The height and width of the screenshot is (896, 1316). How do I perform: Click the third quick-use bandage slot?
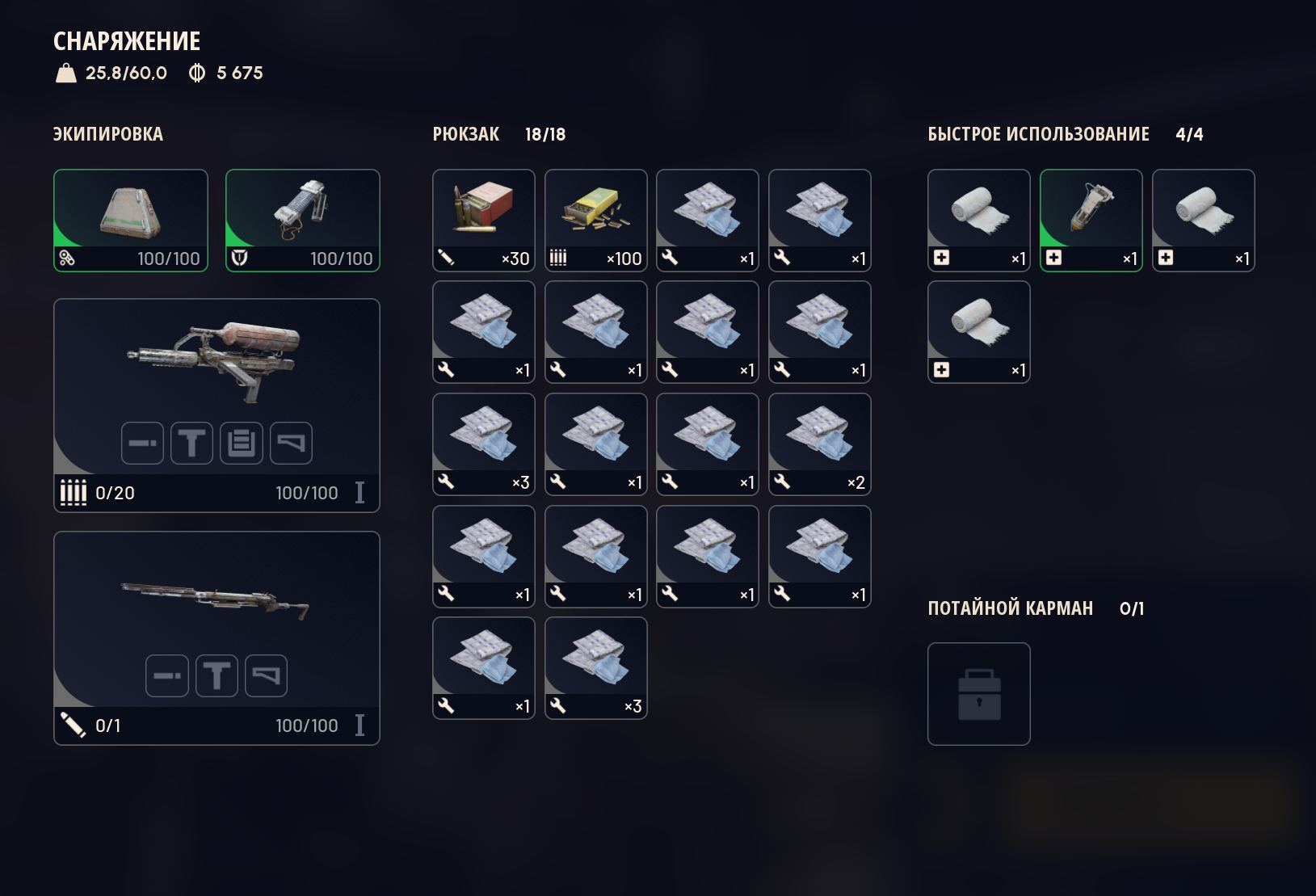click(1204, 221)
